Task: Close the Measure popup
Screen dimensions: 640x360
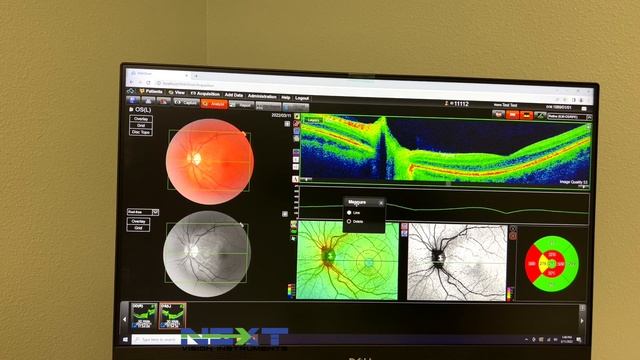Action: point(381,203)
